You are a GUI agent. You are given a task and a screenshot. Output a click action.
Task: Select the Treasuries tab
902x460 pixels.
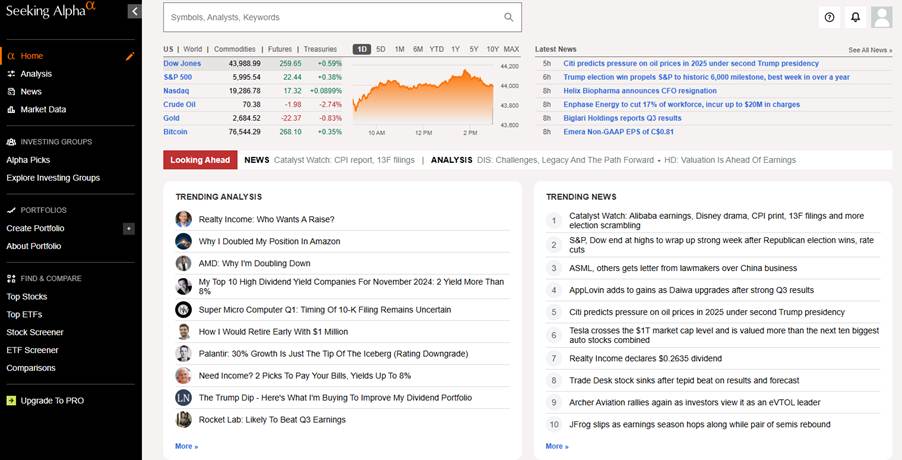(320, 49)
